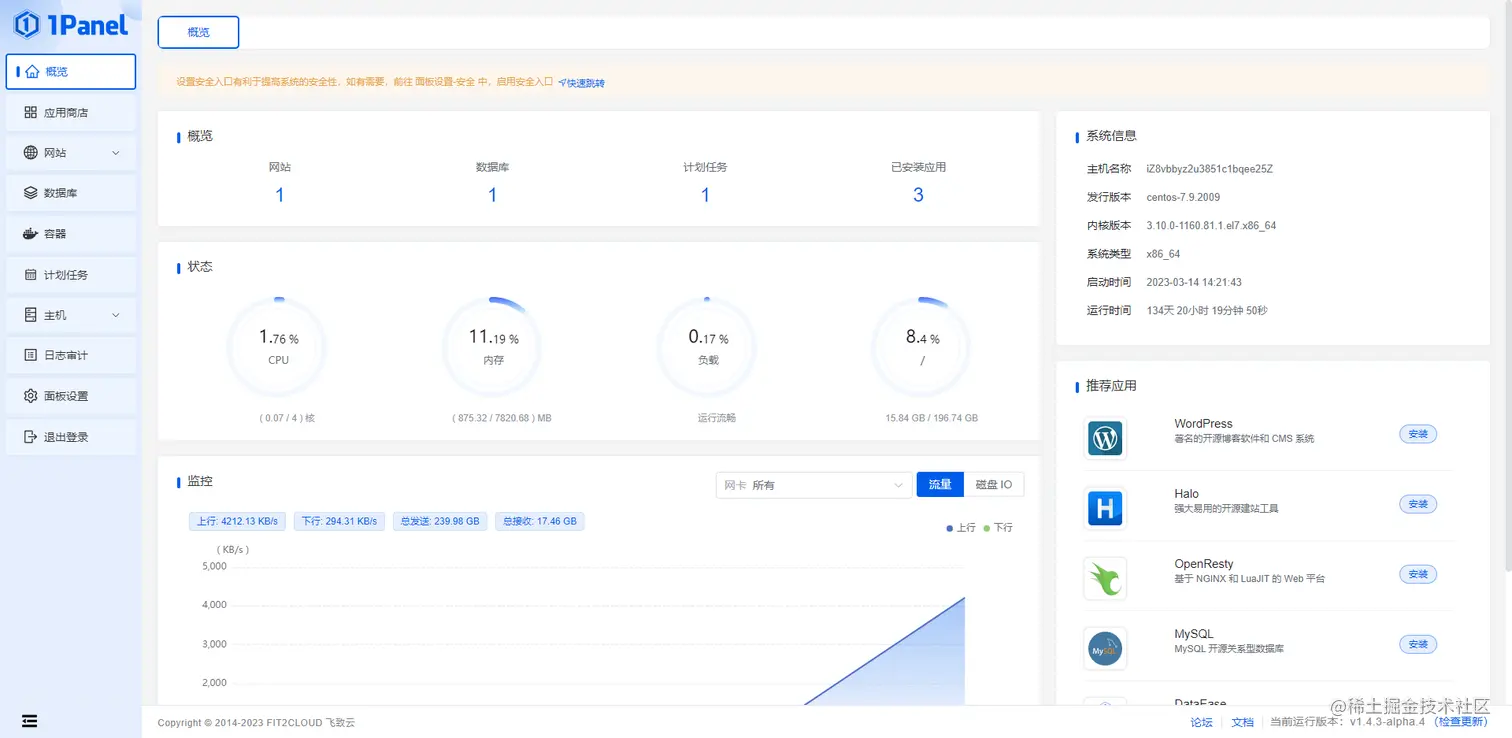Viewport: 1512px width, 738px height.
Task: Click the globe icon beside 网站
Action: [x=30, y=153]
